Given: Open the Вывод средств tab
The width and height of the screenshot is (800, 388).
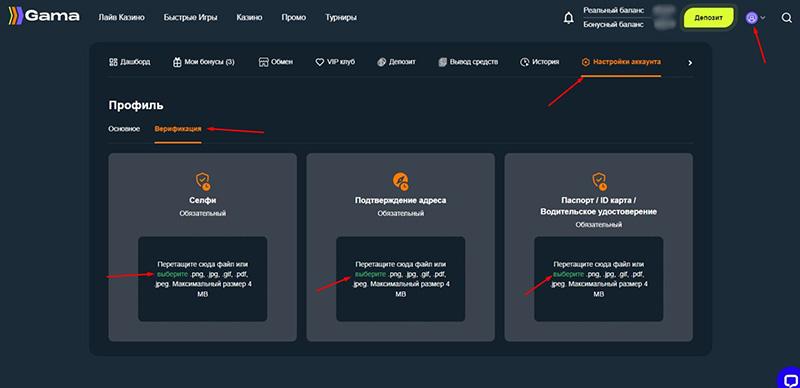Looking at the screenshot, I should point(468,62).
